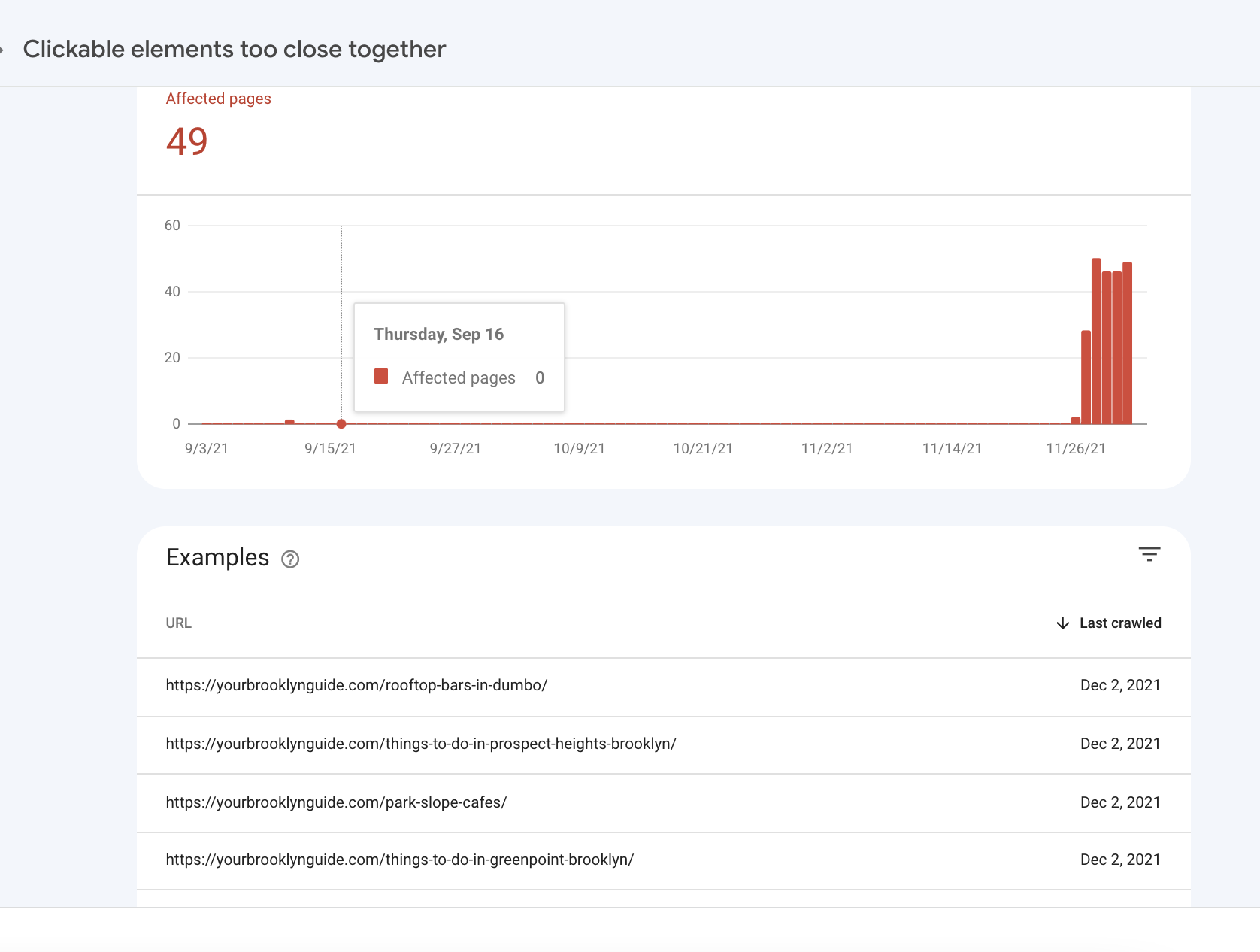This screenshot has width=1260, height=952.
Task: Open the filter icon in Examples
Action: (x=1149, y=554)
